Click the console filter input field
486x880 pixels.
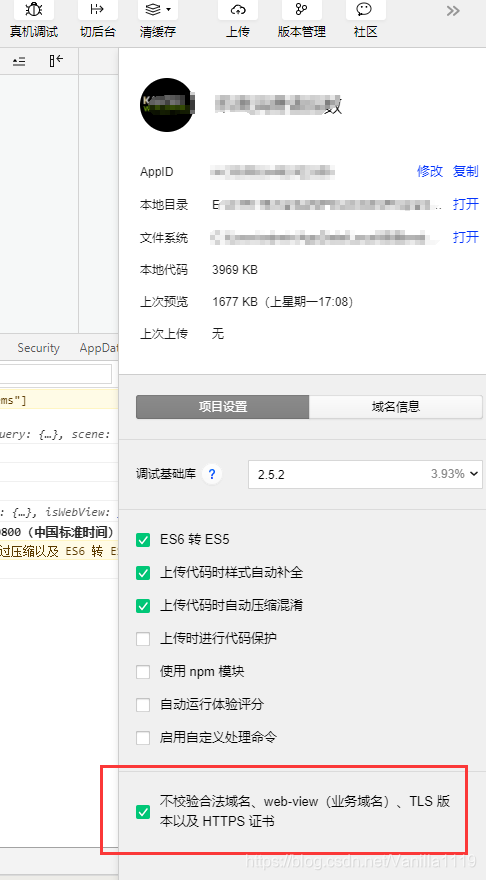tap(56, 374)
